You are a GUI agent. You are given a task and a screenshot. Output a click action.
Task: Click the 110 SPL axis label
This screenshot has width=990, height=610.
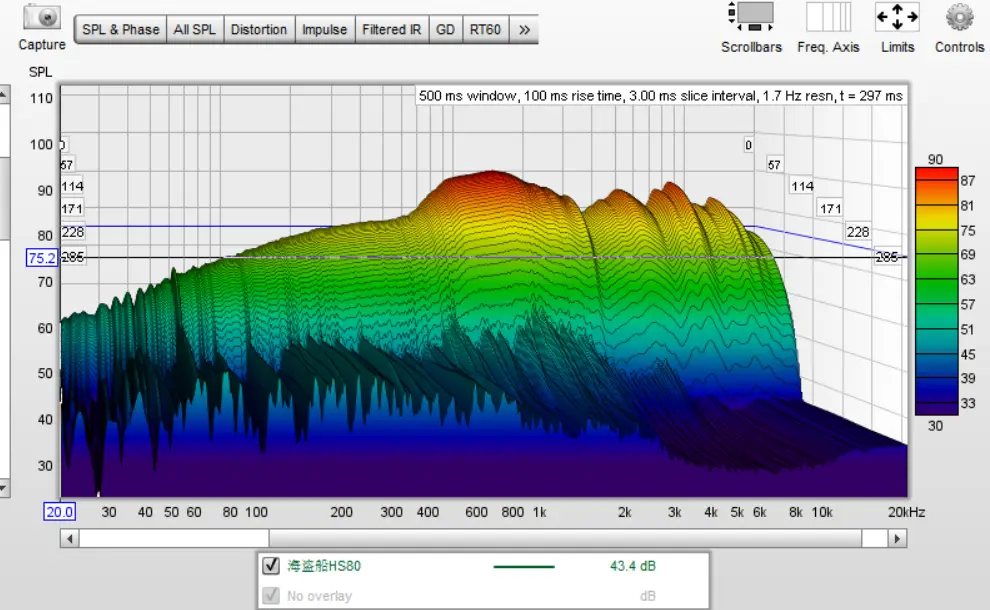pos(41,98)
